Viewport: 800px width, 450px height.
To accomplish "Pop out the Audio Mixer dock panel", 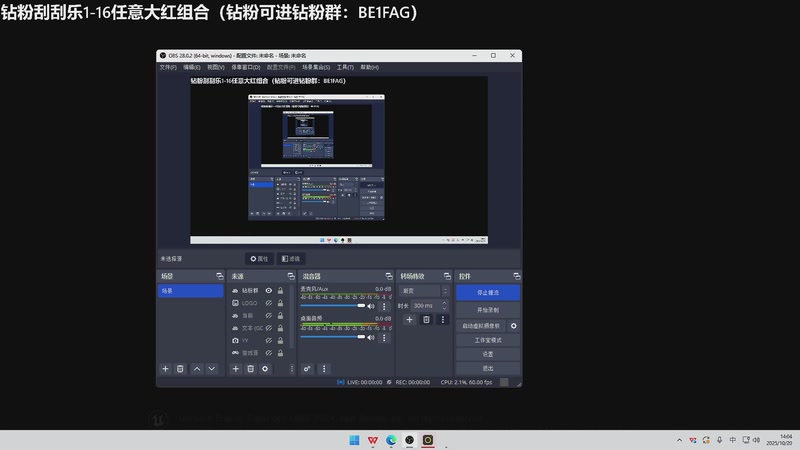I will 389,276.
